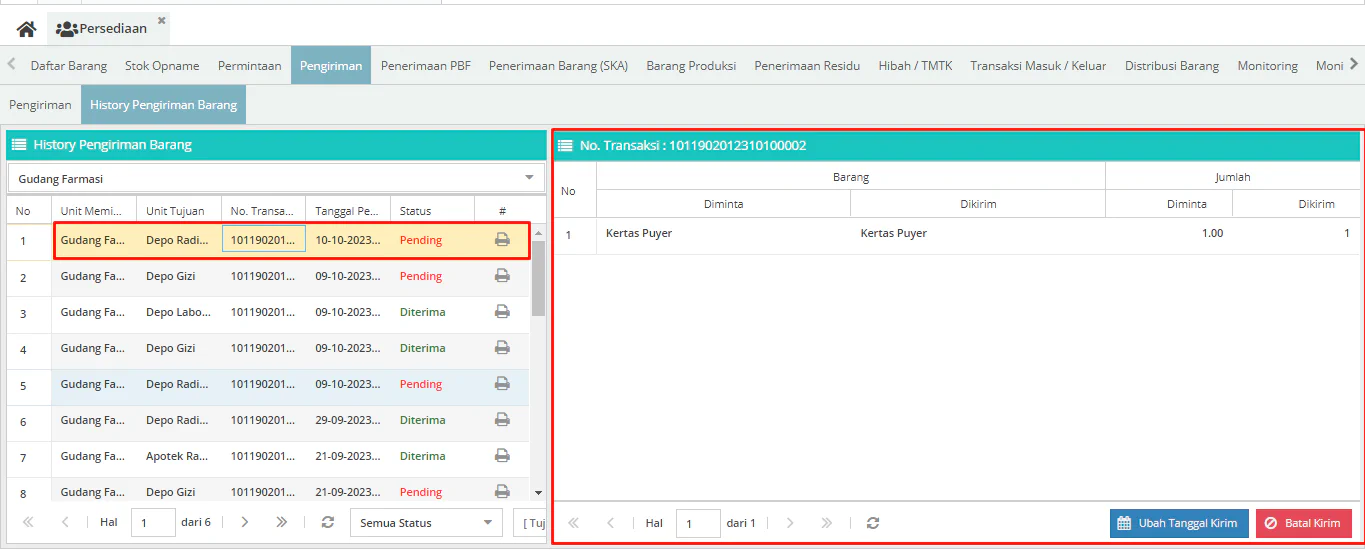This screenshot has width=1365, height=550.
Task: Sort by Tanggal Pe... column header
Action: [x=348, y=211]
